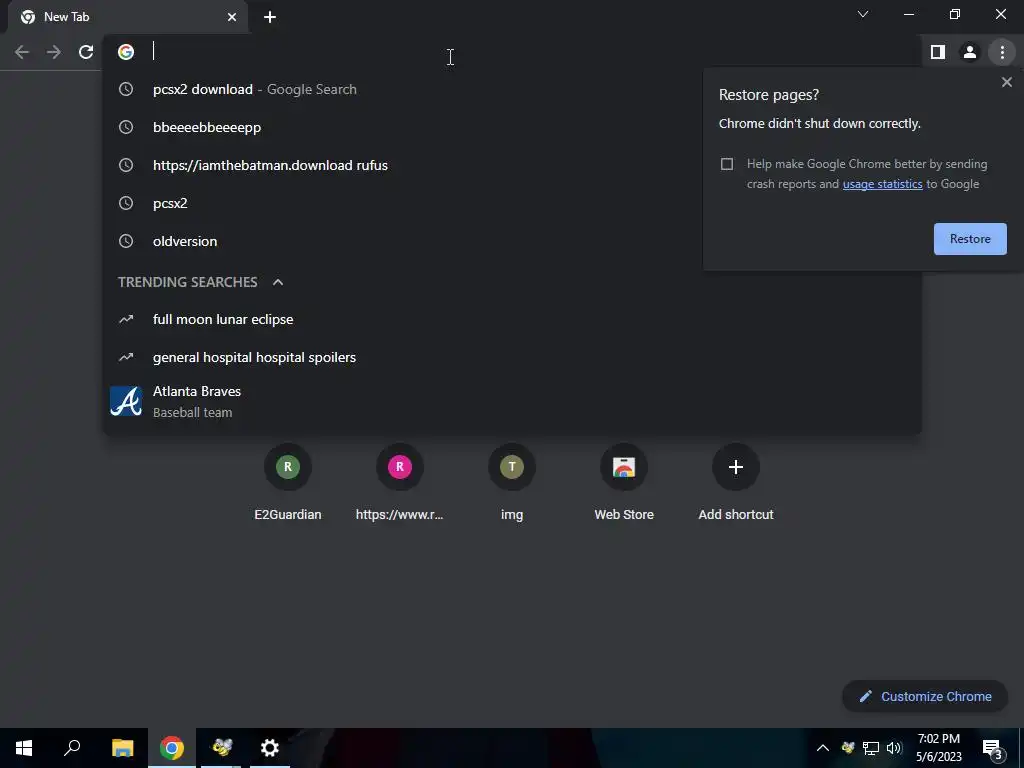Open the usage statistics link
Screen dimensions: 1024x768
coord(882,184)
